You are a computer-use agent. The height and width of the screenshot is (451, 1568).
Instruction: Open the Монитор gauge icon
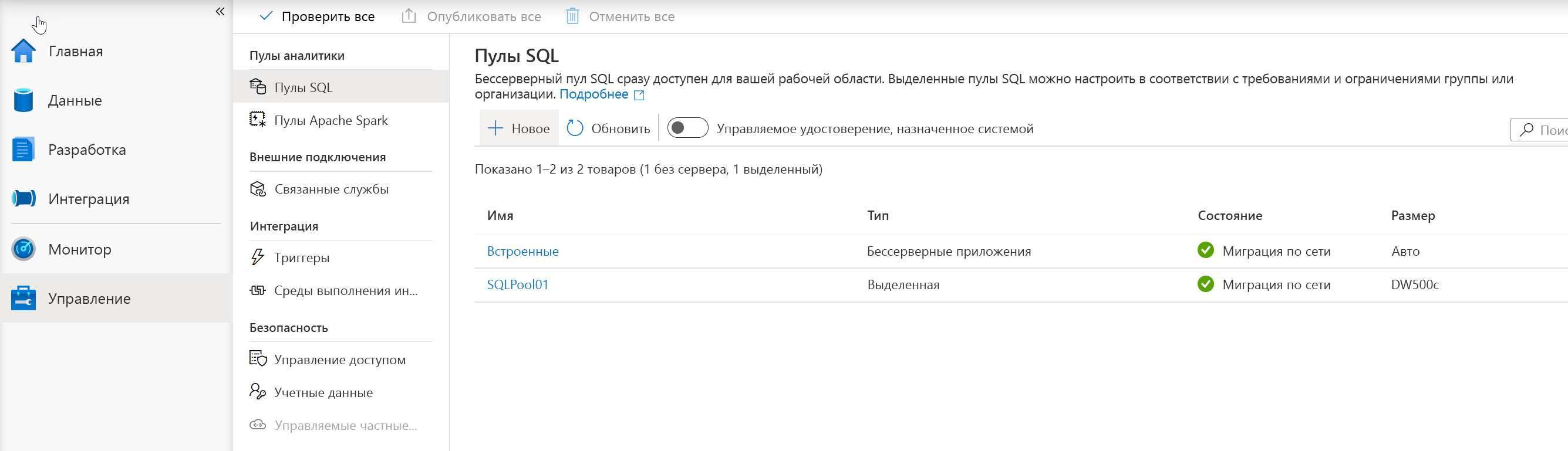[x=23, y=249]
